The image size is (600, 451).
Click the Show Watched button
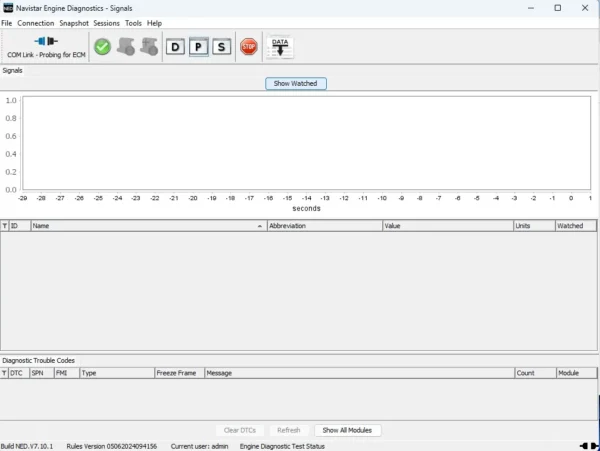click(296, 83)
